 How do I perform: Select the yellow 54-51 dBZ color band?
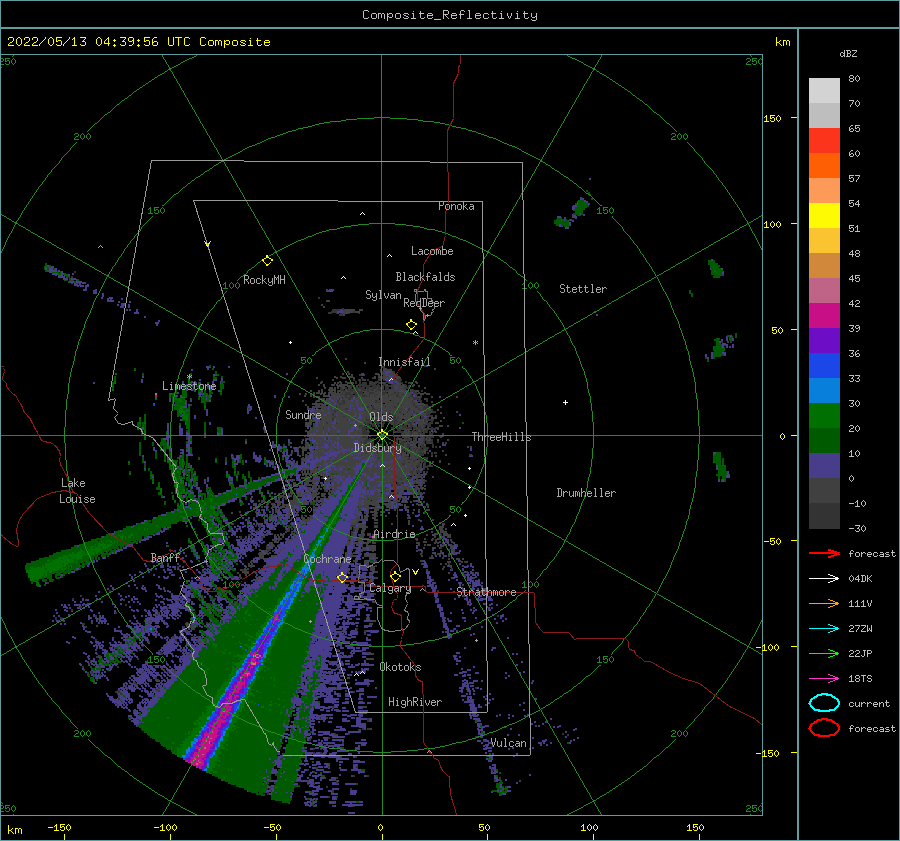(x=824, y=216)
